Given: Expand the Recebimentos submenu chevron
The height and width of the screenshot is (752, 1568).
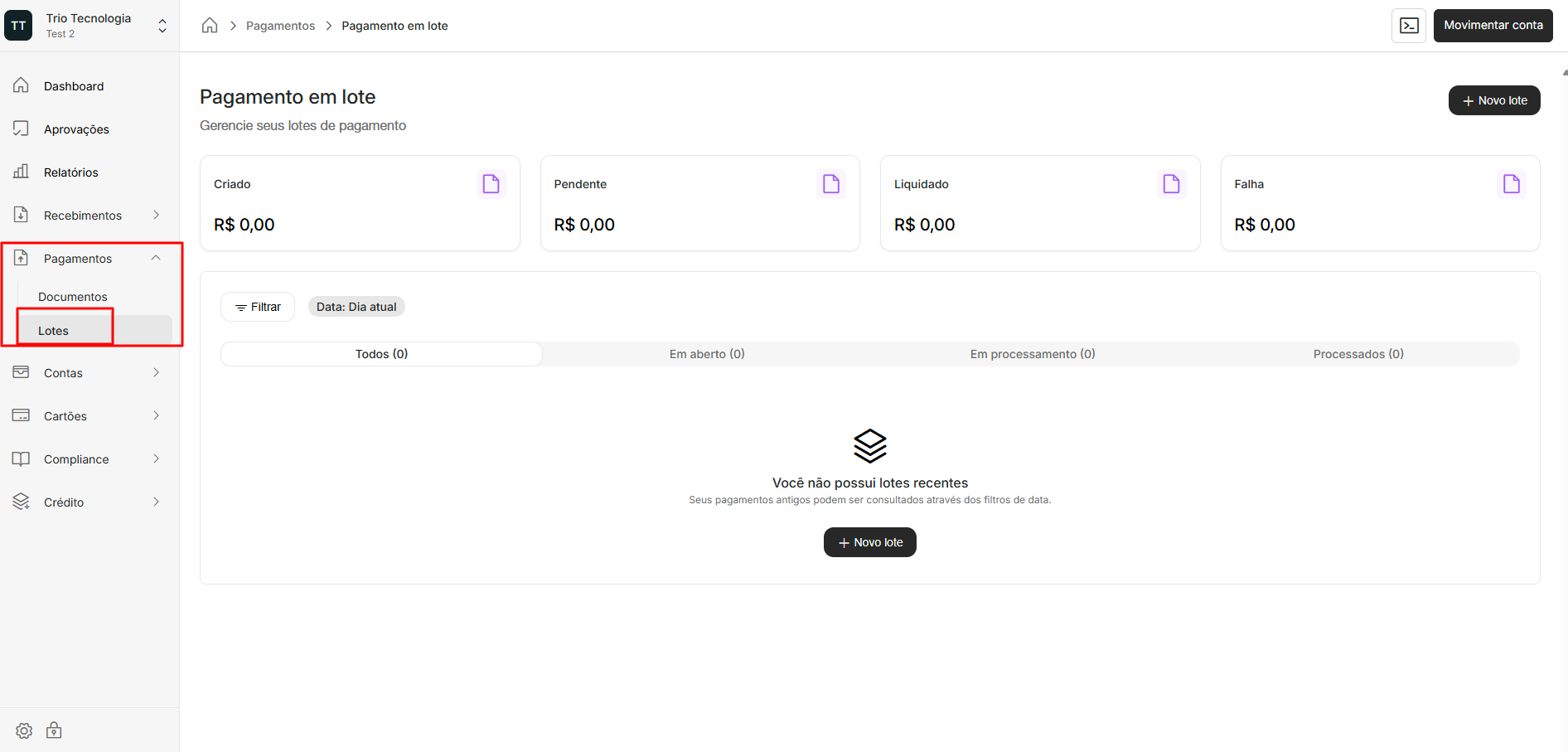Looking at the screenshot, I should [x=156, y=215].
